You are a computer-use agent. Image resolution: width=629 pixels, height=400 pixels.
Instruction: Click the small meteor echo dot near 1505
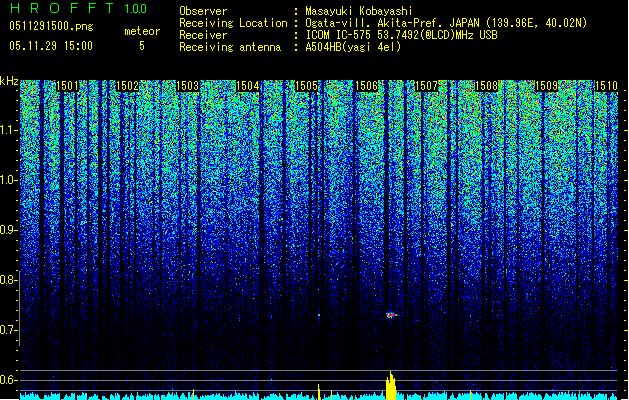[x=319, y=315]
